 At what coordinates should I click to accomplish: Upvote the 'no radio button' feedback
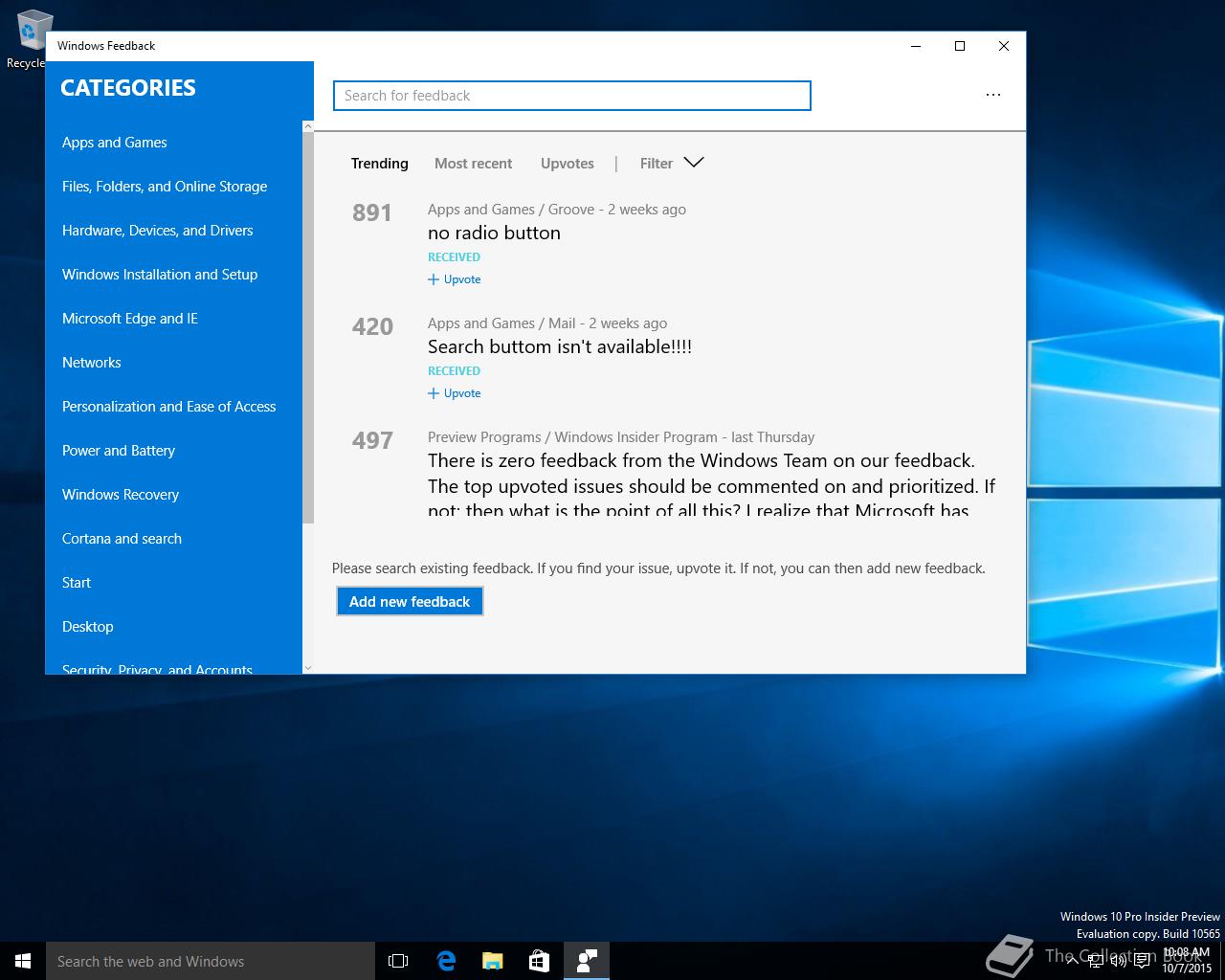455,279
